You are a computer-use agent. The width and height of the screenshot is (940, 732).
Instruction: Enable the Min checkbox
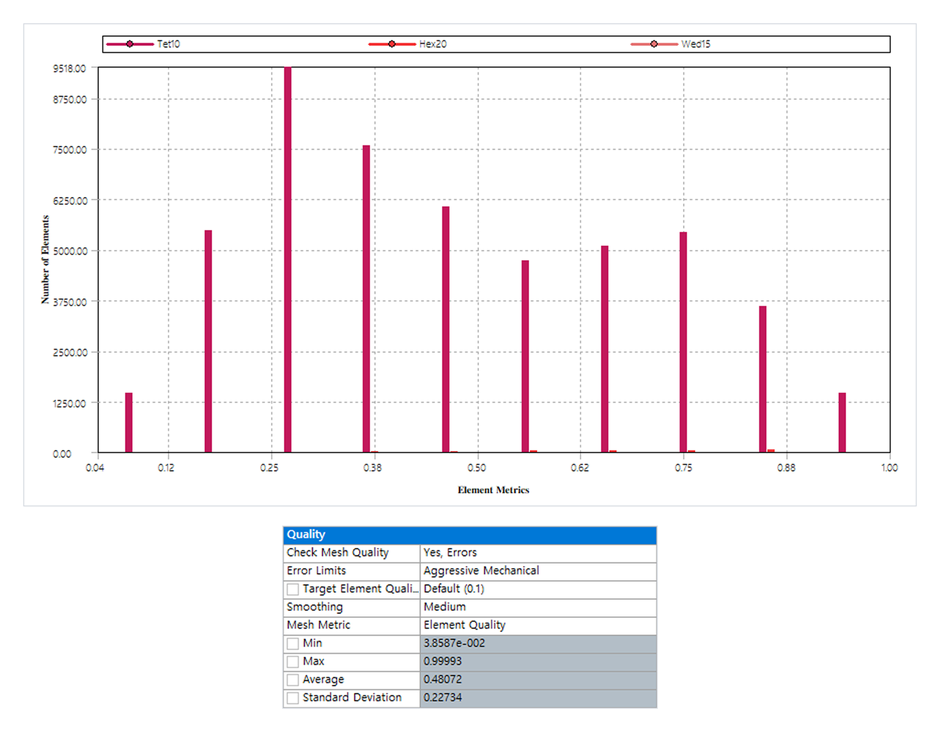point(293,644)
